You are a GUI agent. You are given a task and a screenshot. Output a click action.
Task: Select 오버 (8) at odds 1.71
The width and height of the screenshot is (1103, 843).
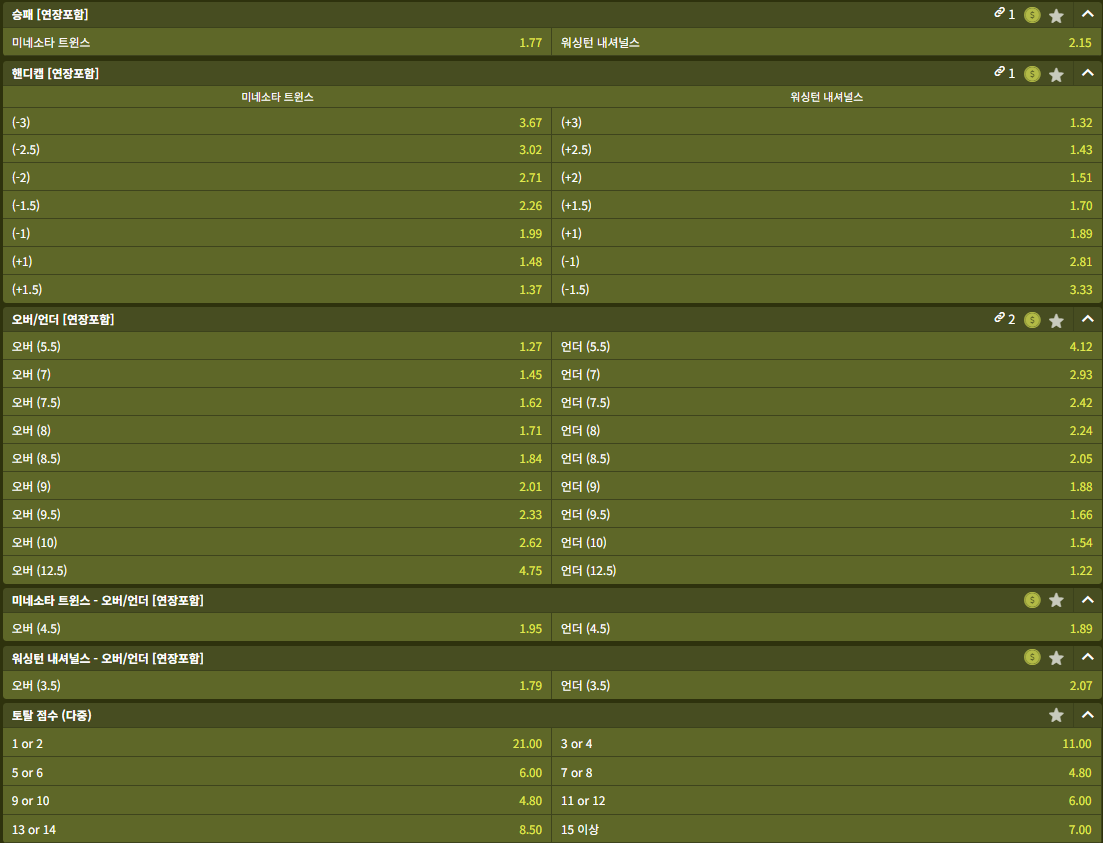[277, 430]
